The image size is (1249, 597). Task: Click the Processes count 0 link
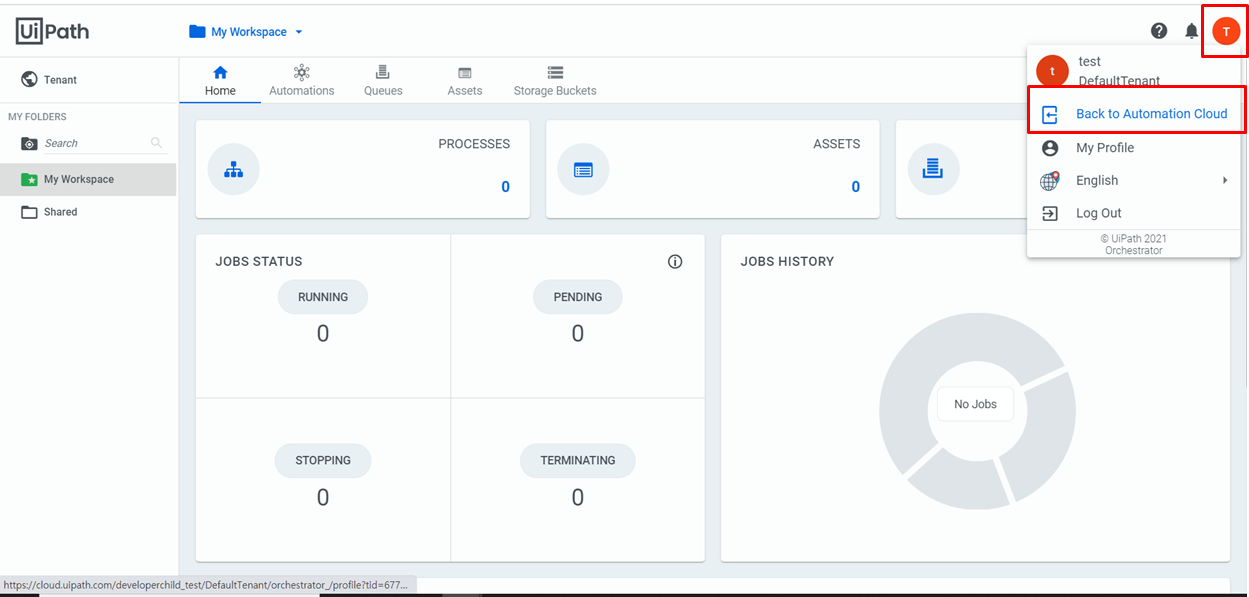click(505, 187)
